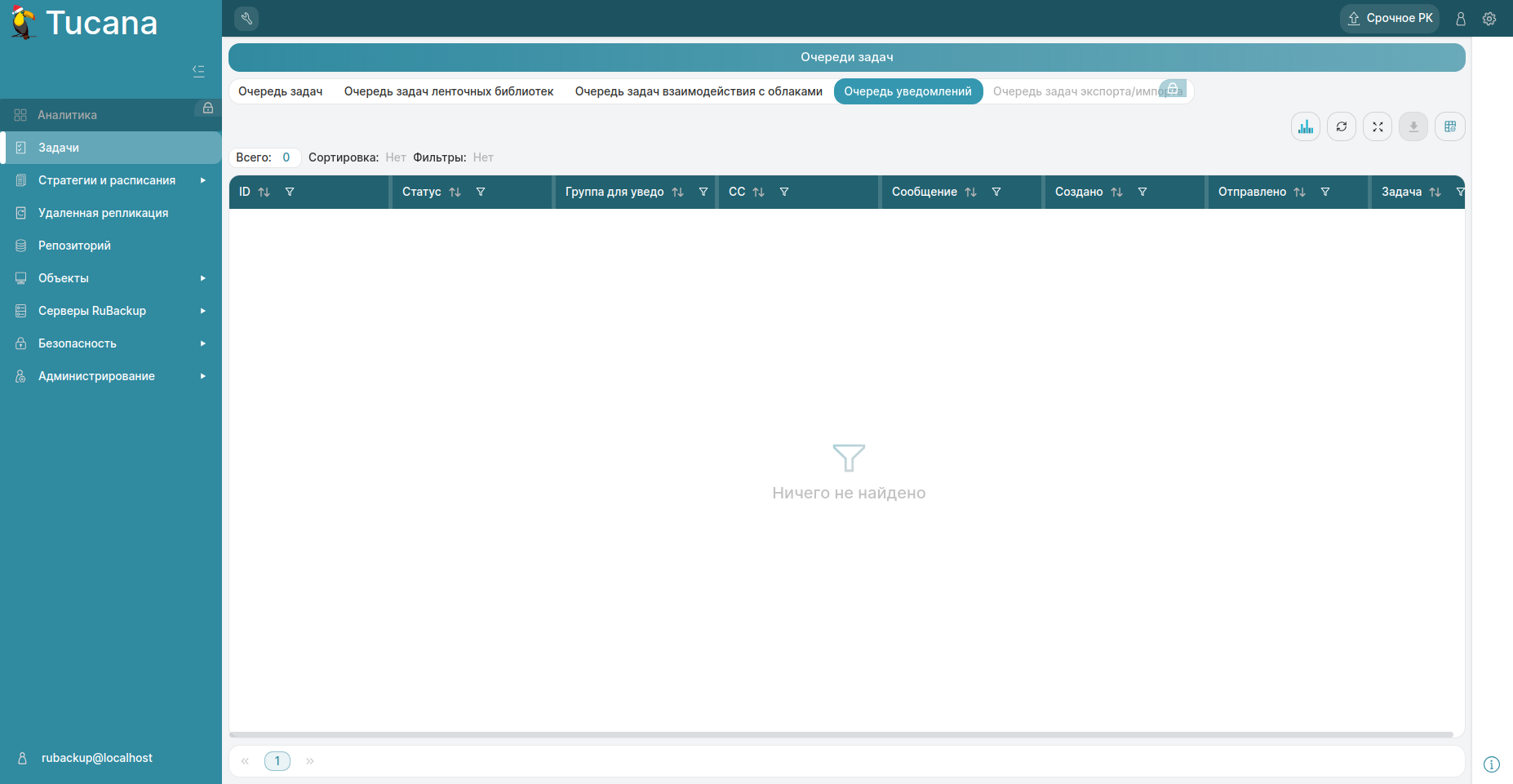Click the horizontal scrollbar under the table

coord(841,734)
